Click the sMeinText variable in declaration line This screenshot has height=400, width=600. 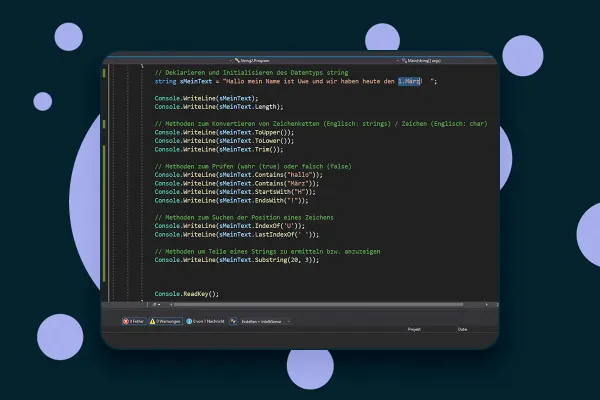[x=196, y=81]
